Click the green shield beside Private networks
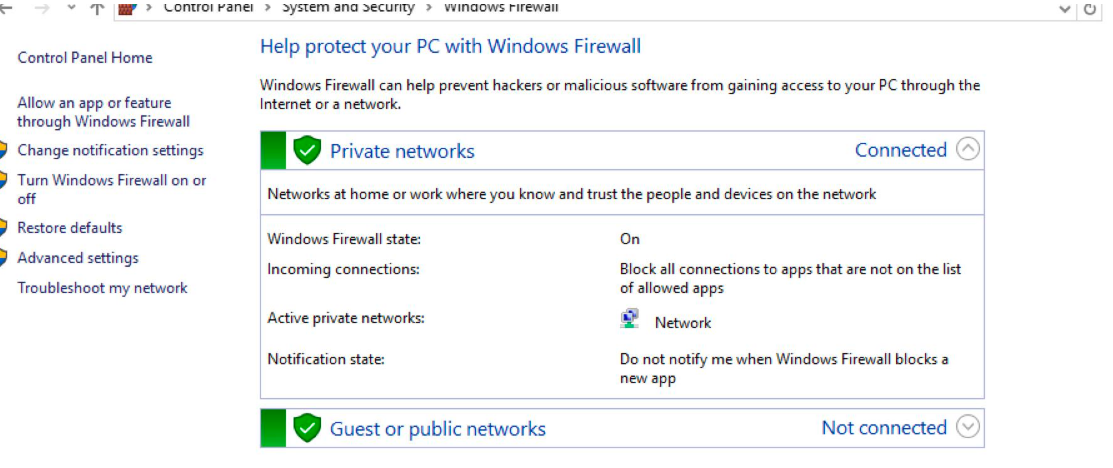 click(x=306, y=151)
